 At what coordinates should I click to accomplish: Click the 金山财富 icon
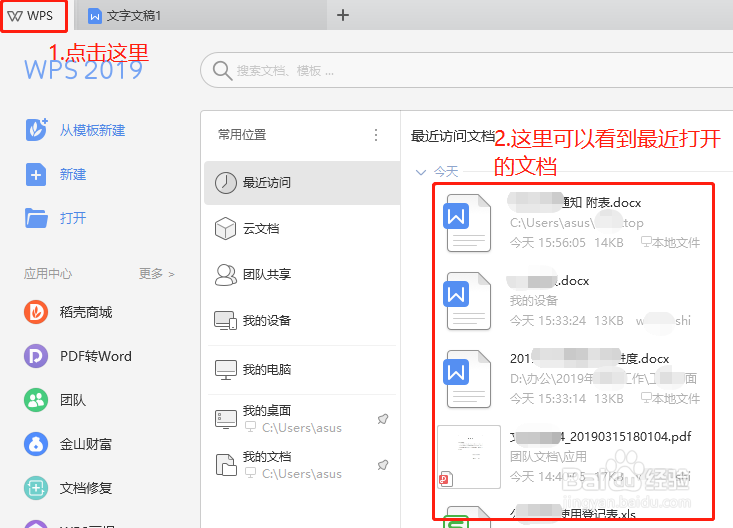pyautogui.click(x=36, y=444)
